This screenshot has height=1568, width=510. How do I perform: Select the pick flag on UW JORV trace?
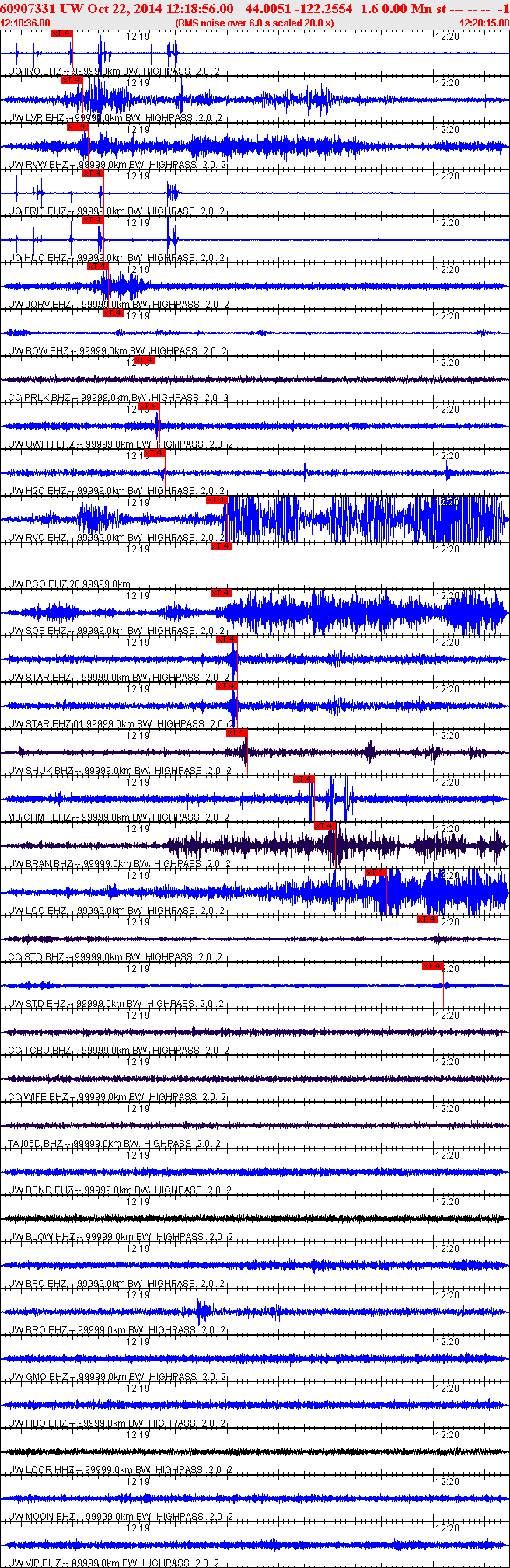[x=97, y=267]
